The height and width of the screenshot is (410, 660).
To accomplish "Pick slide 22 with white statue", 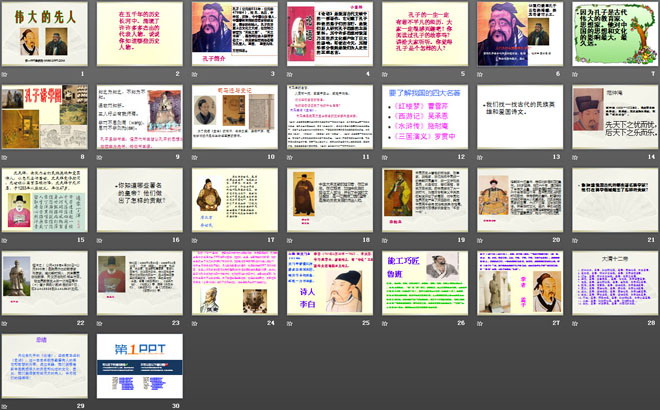I will tap(45, 283).
